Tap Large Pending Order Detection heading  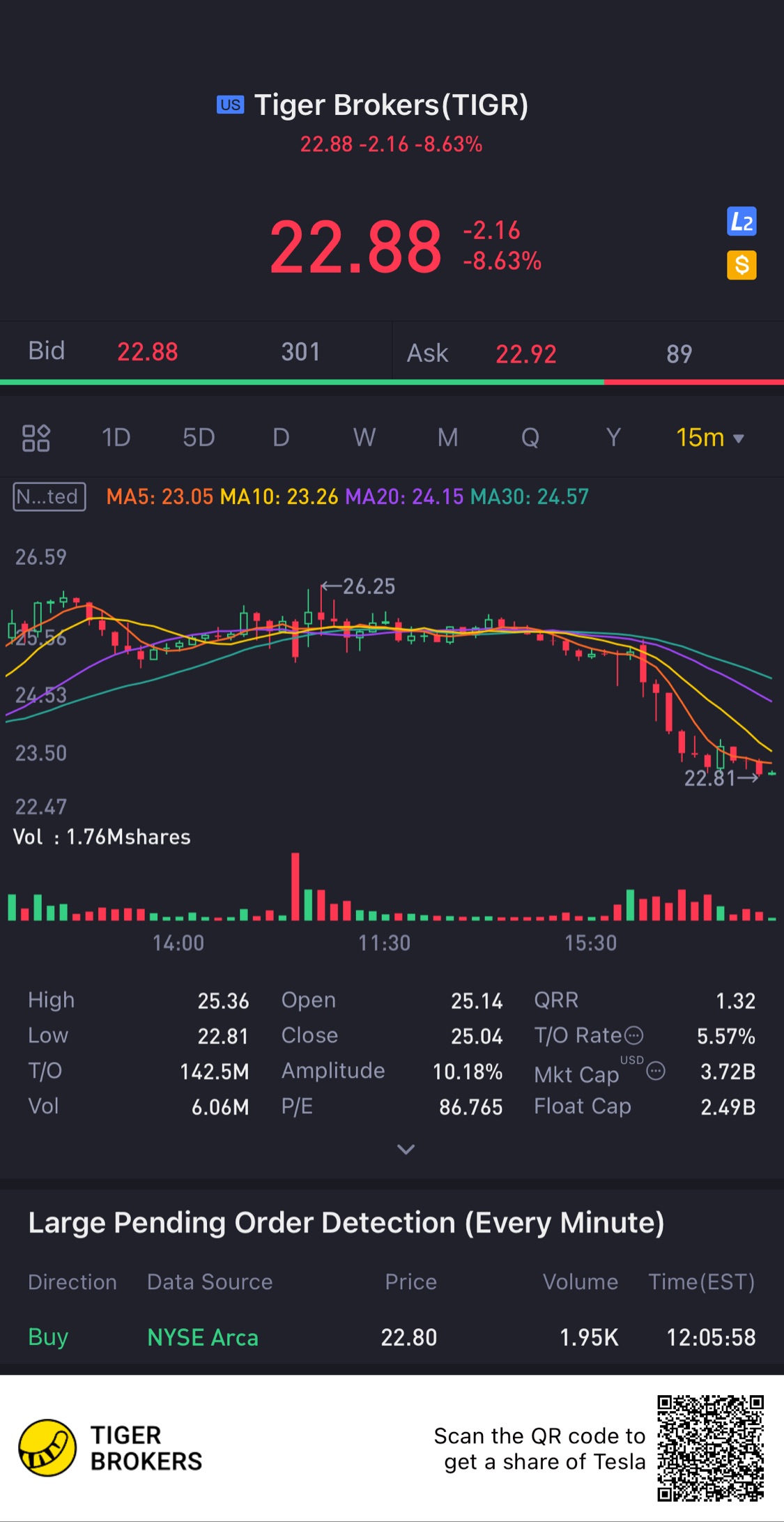click(346, 1223)
